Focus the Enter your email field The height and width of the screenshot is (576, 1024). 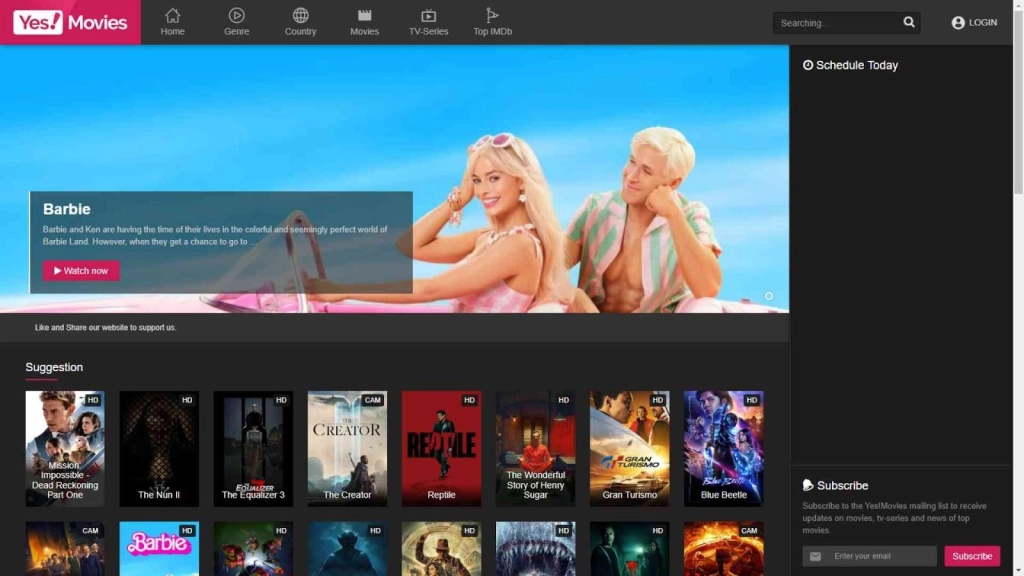click(x=880, y=556)
